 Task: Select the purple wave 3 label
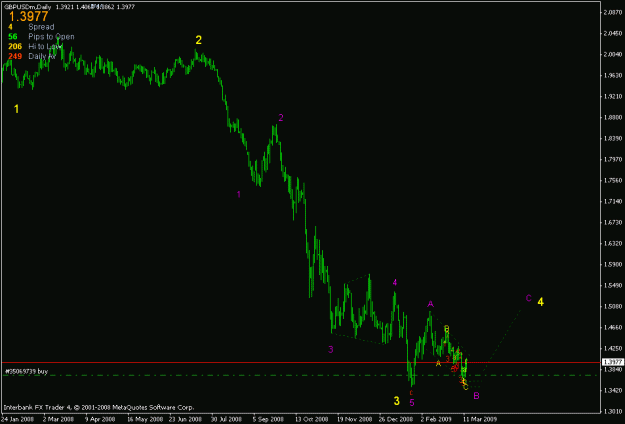pos(331,349)
